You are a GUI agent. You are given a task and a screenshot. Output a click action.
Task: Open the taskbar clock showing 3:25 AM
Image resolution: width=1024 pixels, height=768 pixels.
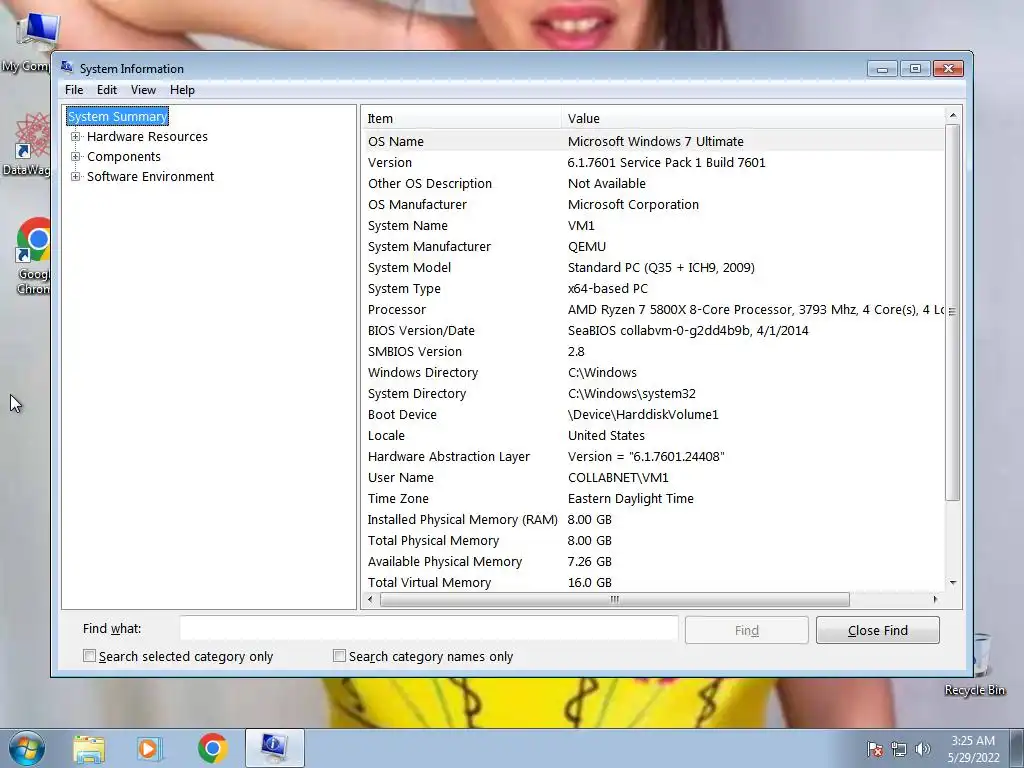coord(973,748)
